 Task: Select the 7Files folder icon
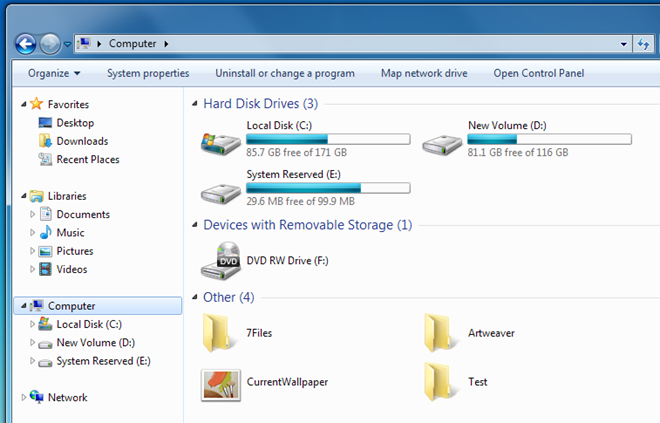[218, 333]
